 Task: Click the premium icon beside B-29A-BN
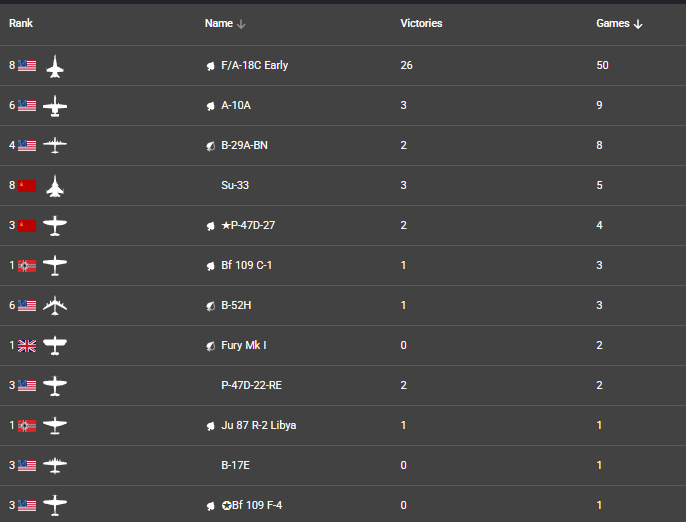[x=210, y=146]
